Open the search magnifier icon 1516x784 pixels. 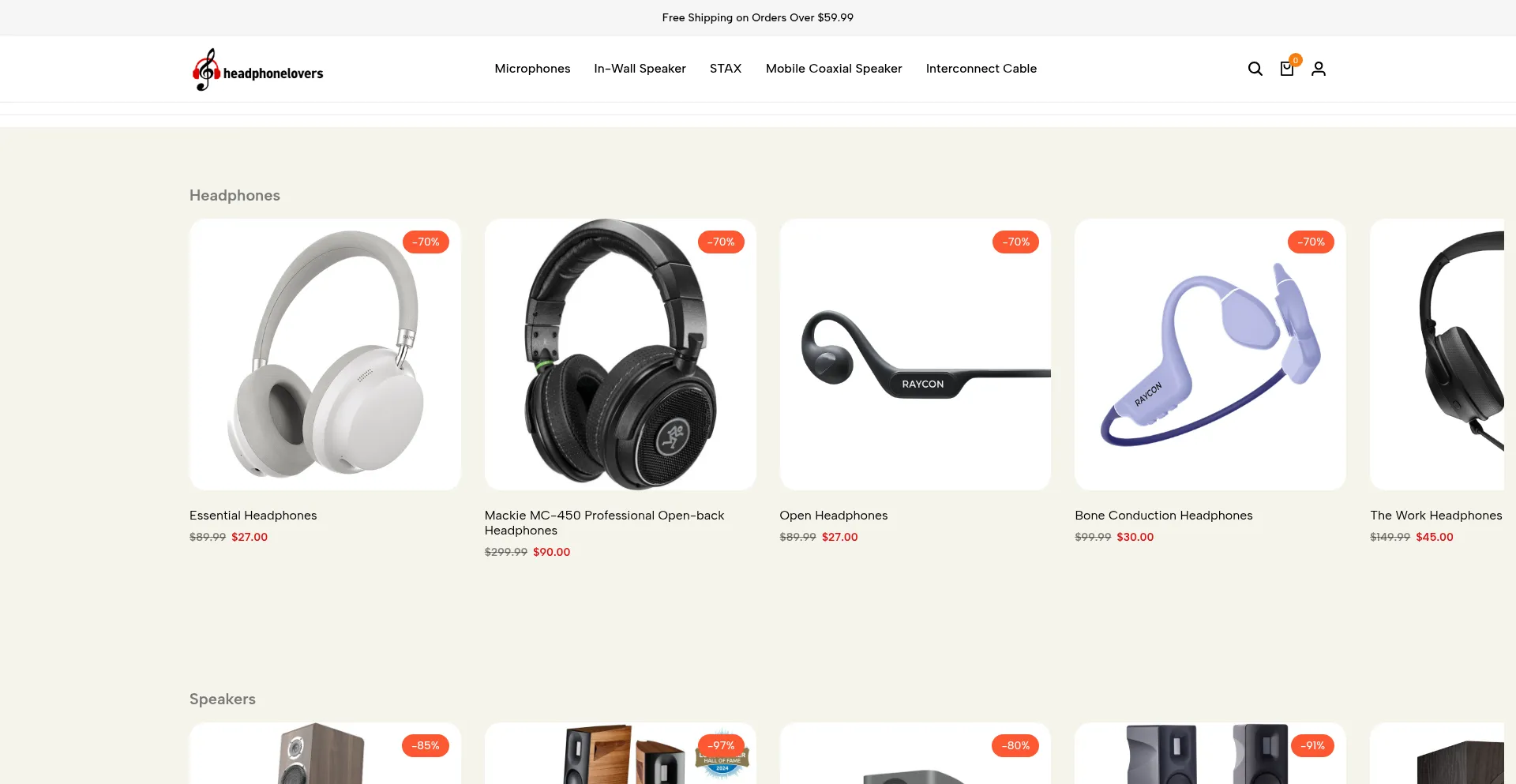pos(1255,69)
